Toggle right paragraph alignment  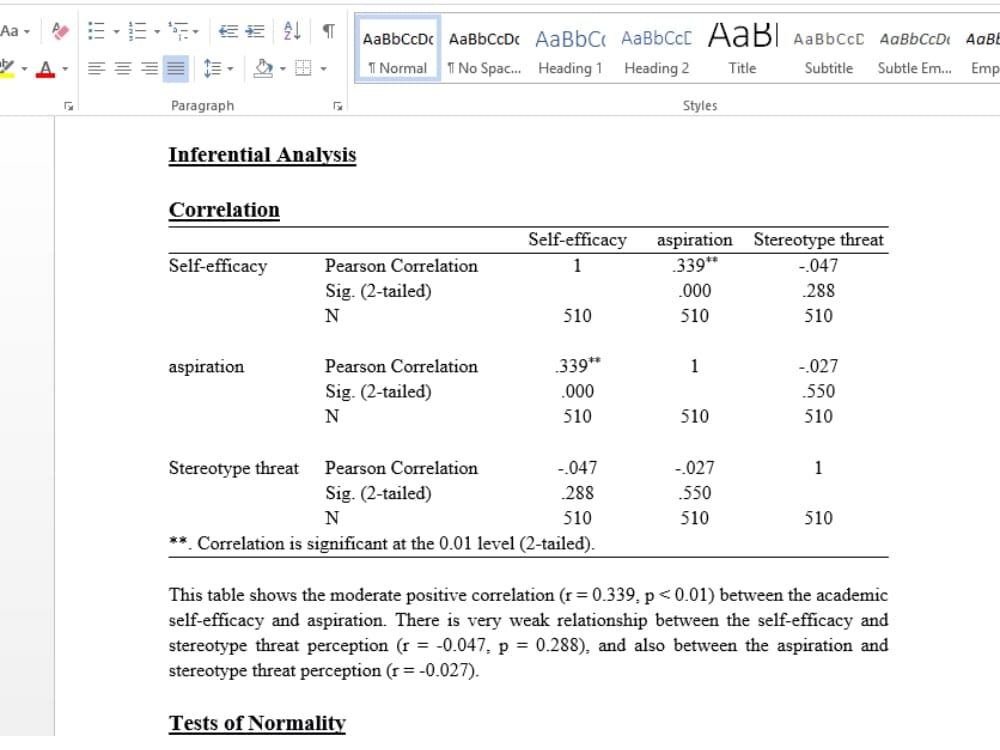[x=148, y=69]
